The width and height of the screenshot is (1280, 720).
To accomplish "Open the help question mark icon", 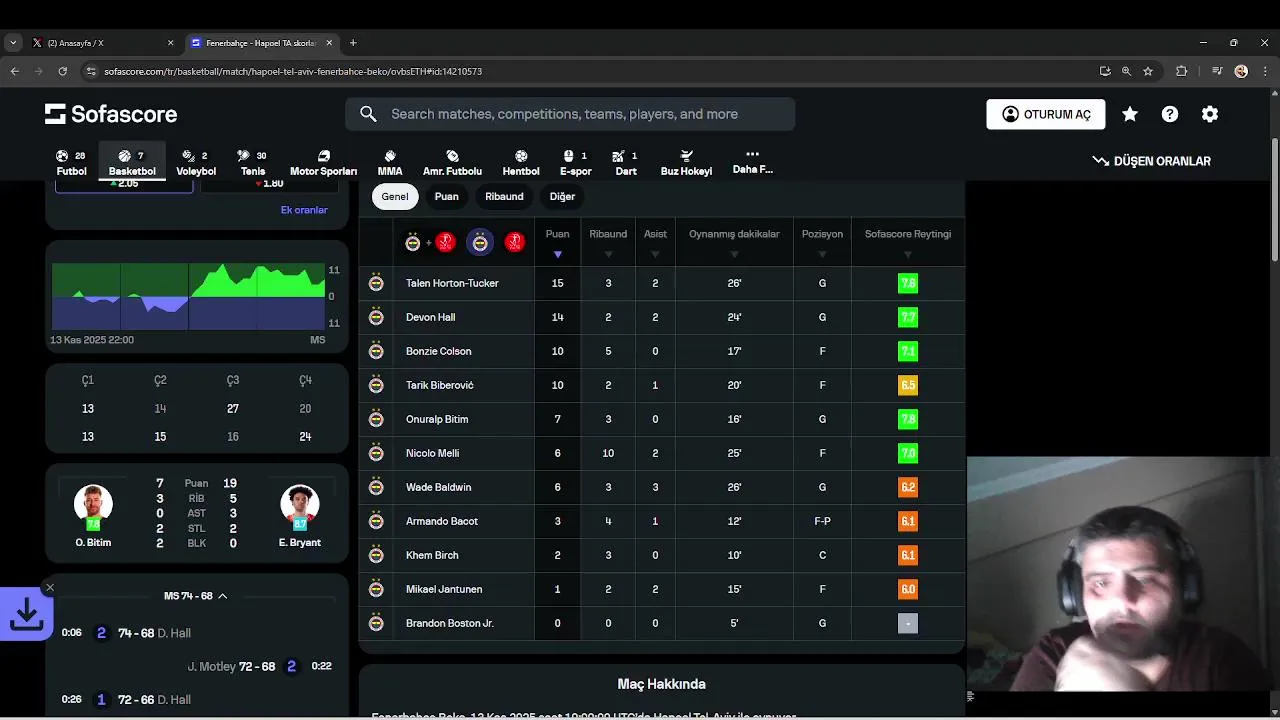I will (x=1170, y=114).
